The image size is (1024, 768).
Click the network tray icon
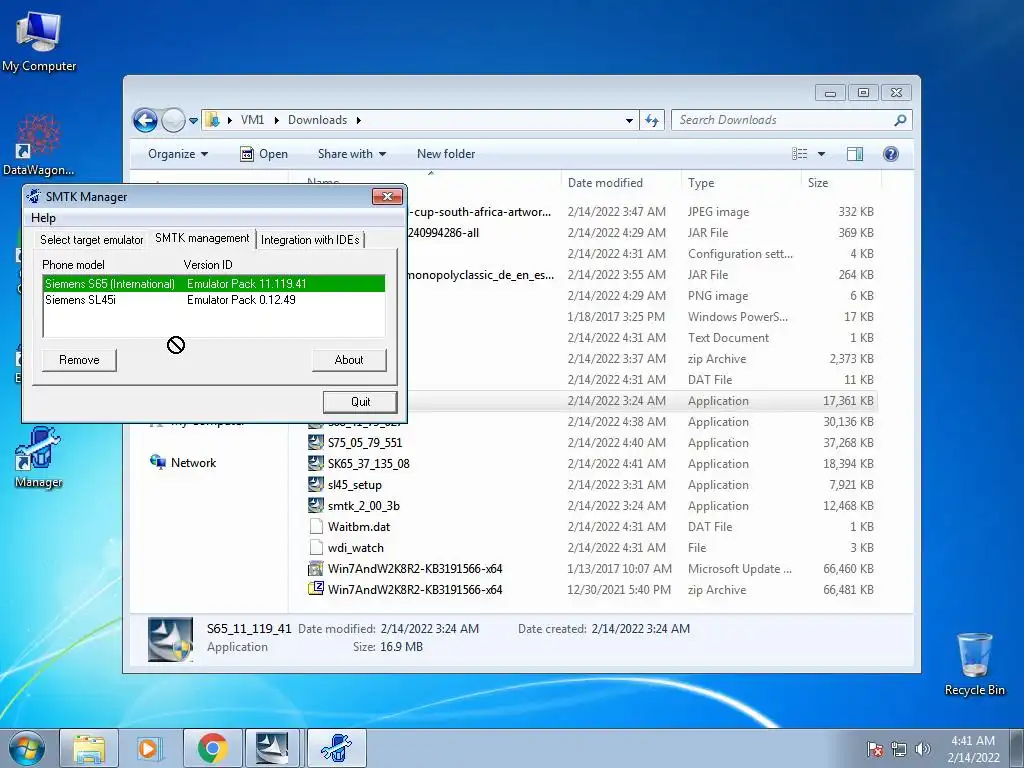(899, 749)
